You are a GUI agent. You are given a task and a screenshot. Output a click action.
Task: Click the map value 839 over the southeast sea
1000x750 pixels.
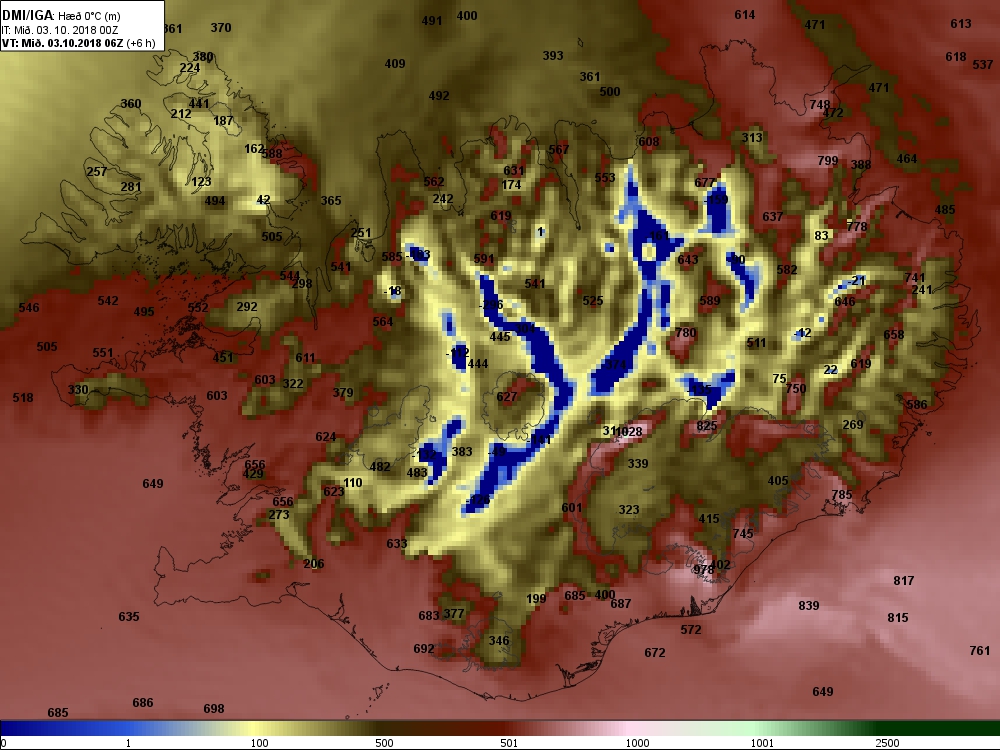coord(809,605)
